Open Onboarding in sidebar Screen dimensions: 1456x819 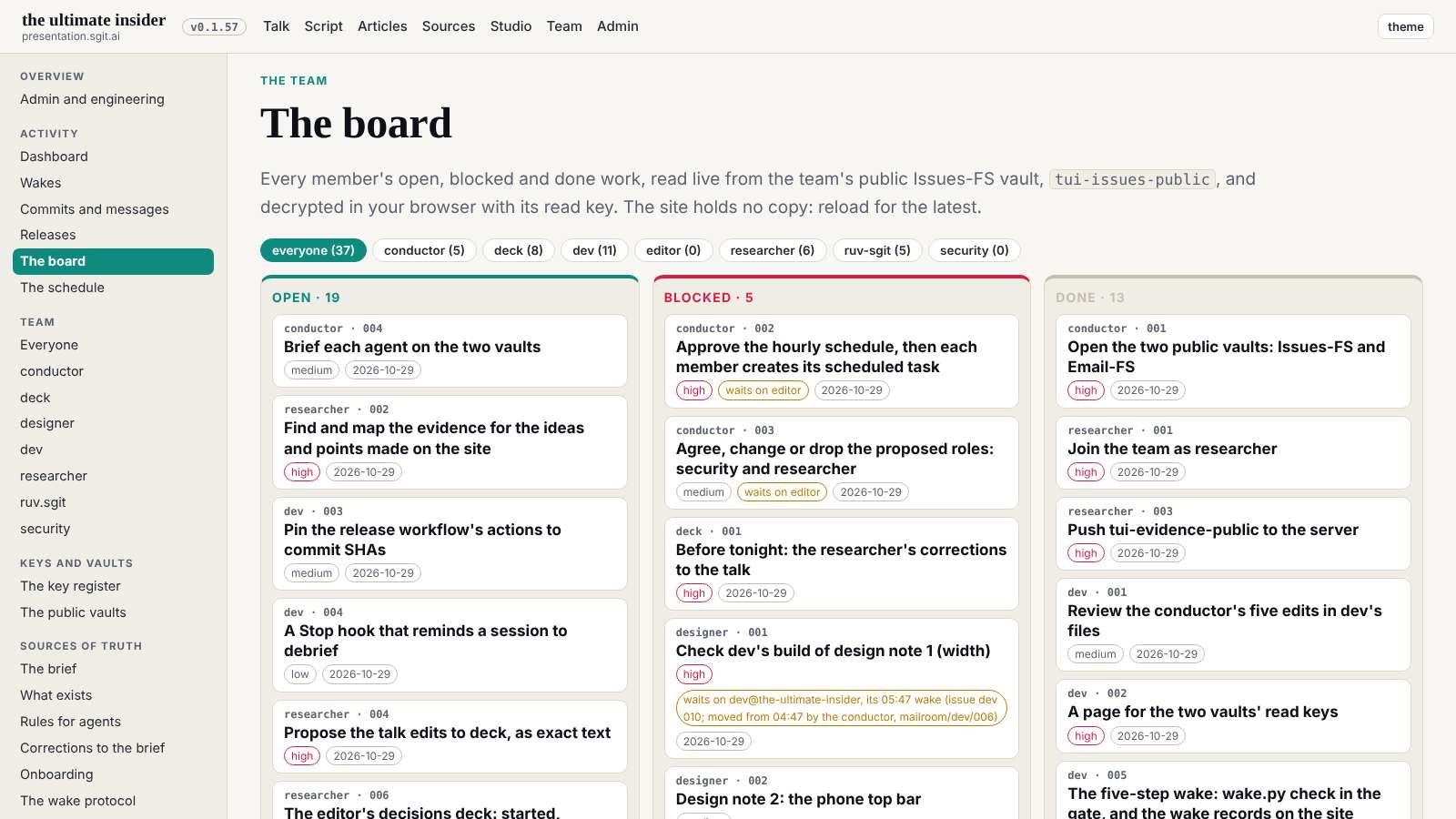pos(113,774)
